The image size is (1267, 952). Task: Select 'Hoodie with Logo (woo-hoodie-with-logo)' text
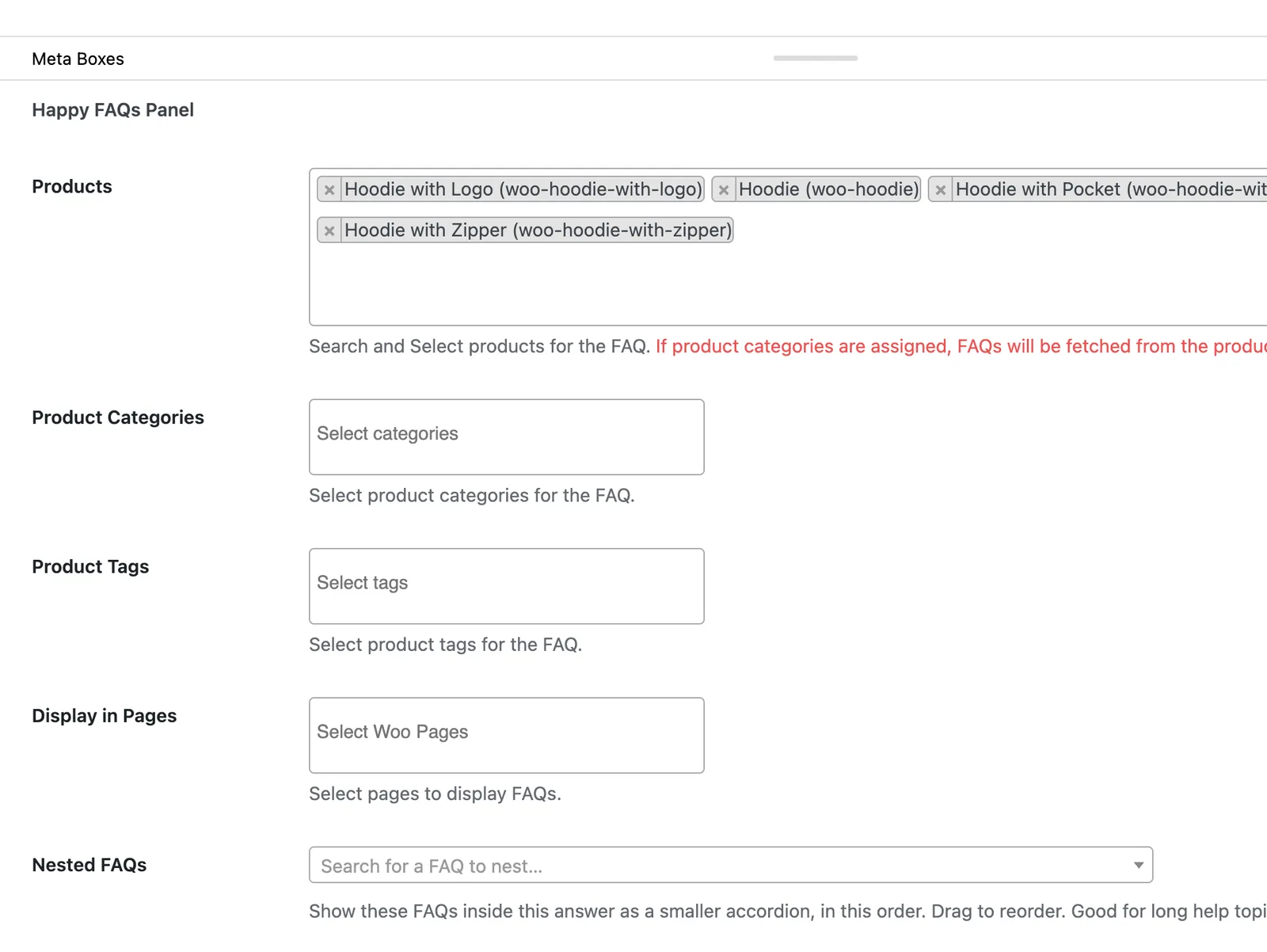click(x=523, y=189)
